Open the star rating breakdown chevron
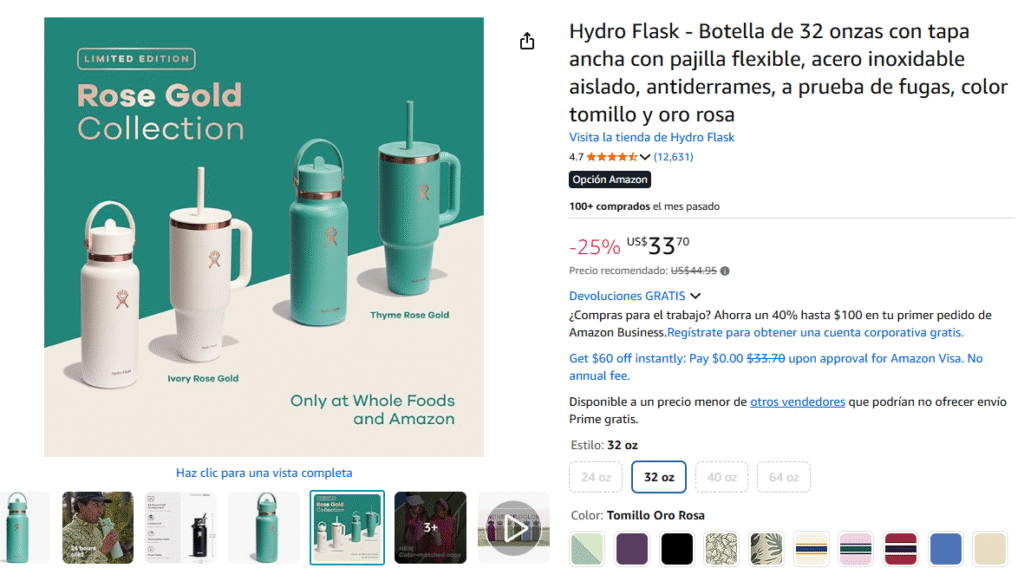 (645, 157)
